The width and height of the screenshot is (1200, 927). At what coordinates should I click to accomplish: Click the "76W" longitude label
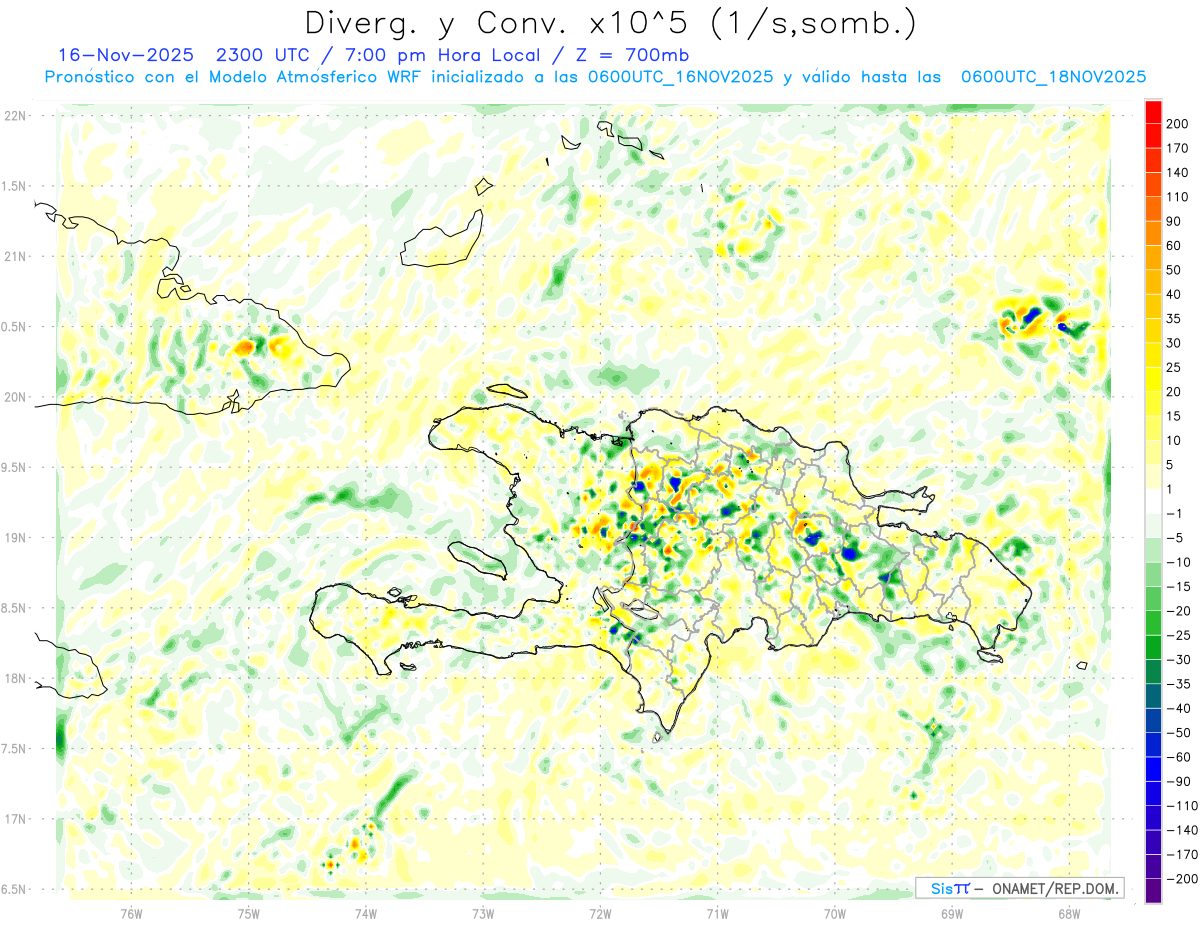pyautogui.click(x=131, y=912)
